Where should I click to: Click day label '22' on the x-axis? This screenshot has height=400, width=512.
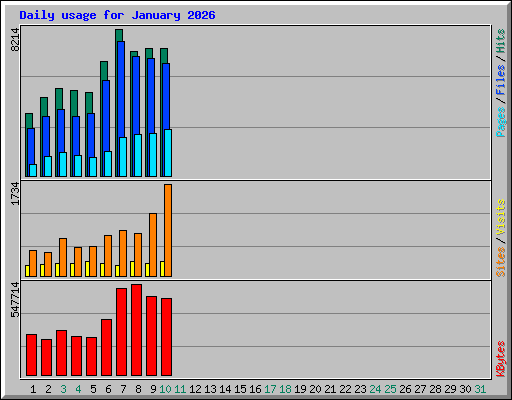(x=345, y=389)
